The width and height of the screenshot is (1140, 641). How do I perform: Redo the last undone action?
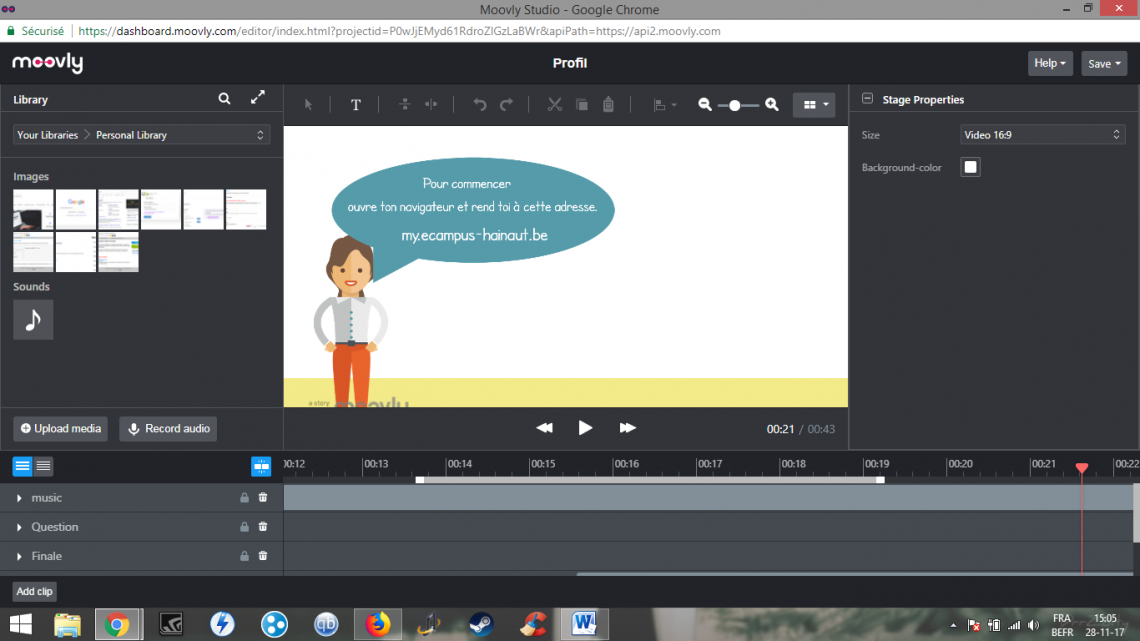click(x=507, y=105)
